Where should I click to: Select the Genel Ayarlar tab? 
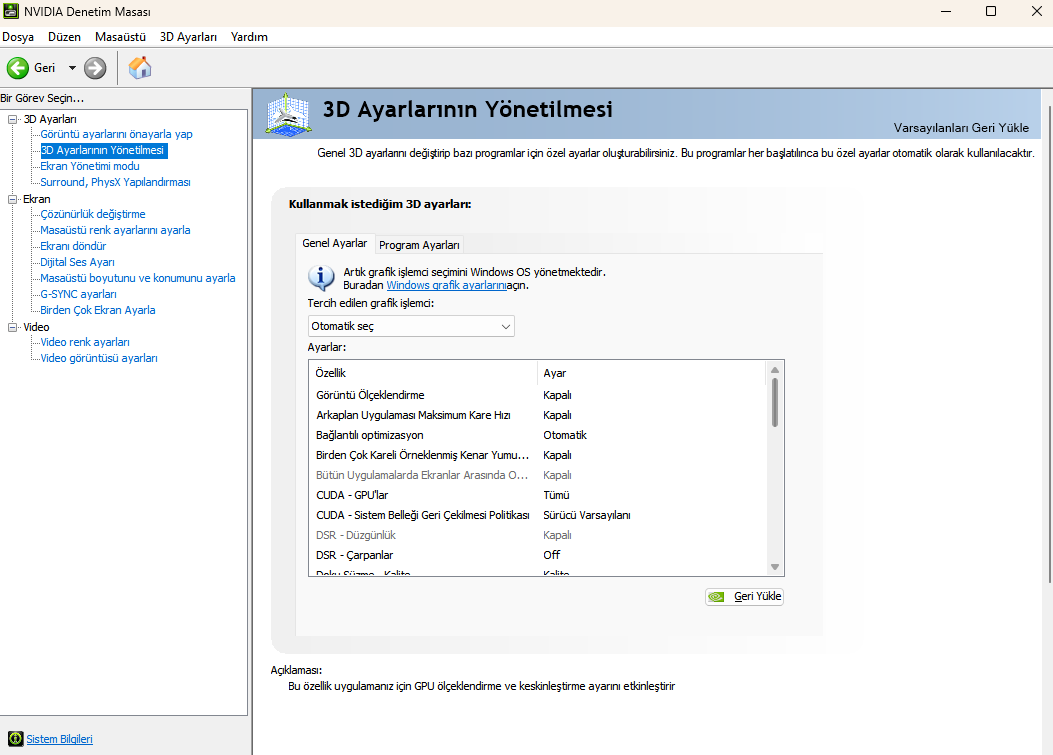click(x=334, y=243)
